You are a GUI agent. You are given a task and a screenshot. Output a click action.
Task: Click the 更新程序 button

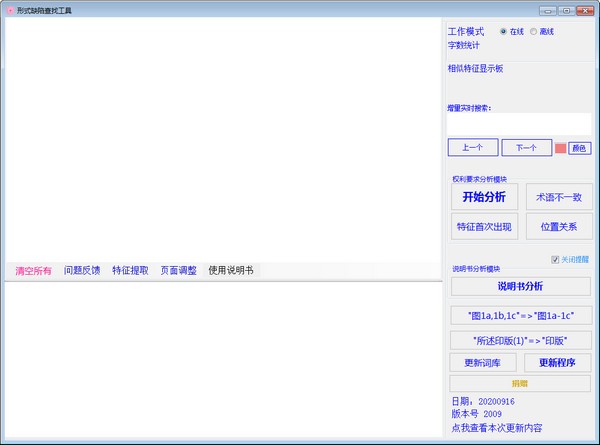pos(558,362)
